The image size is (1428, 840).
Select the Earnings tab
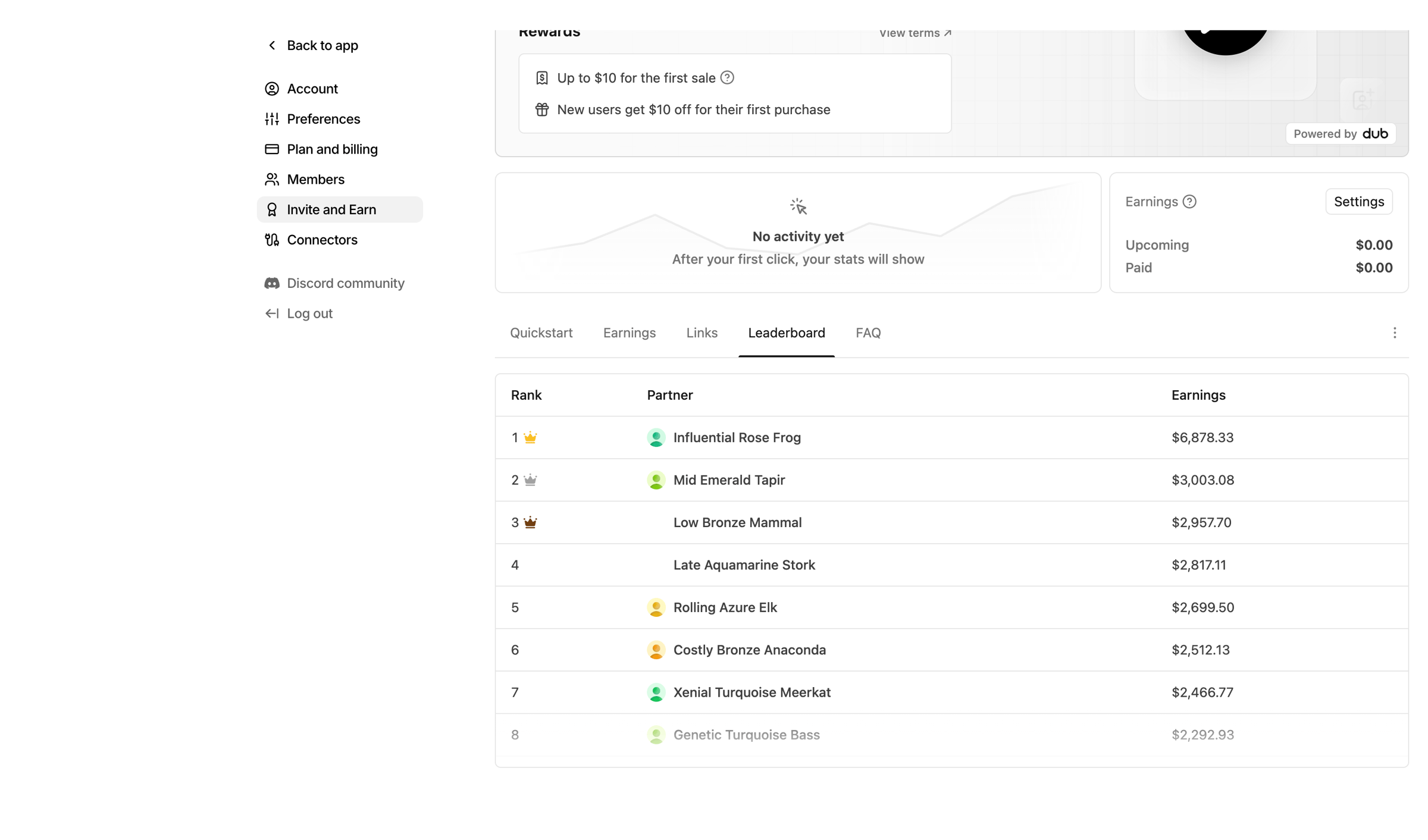click(x=630, y=333)
